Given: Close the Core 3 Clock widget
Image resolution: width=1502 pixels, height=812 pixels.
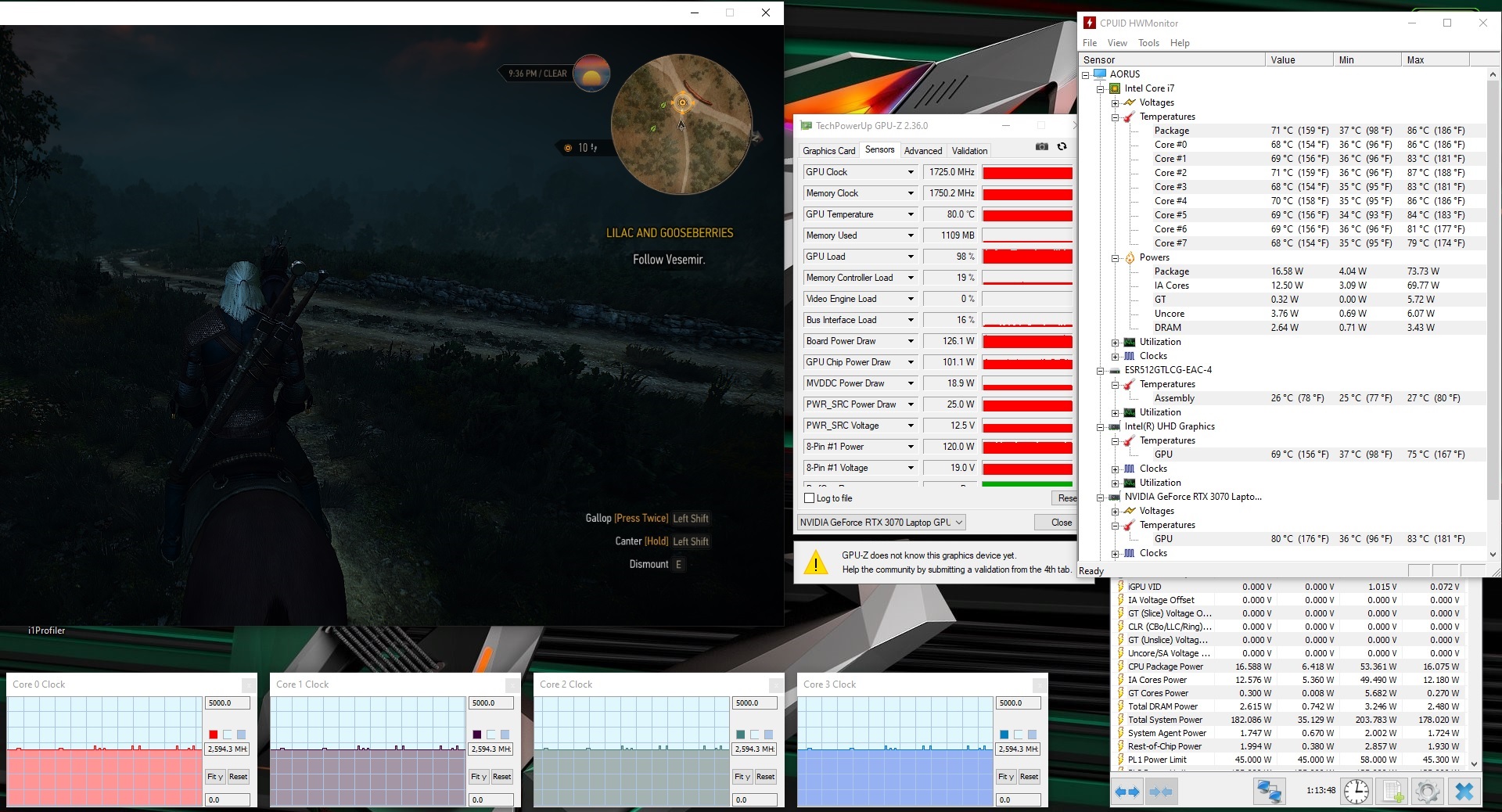Looking at the screenshot, I should [1040, 684].
